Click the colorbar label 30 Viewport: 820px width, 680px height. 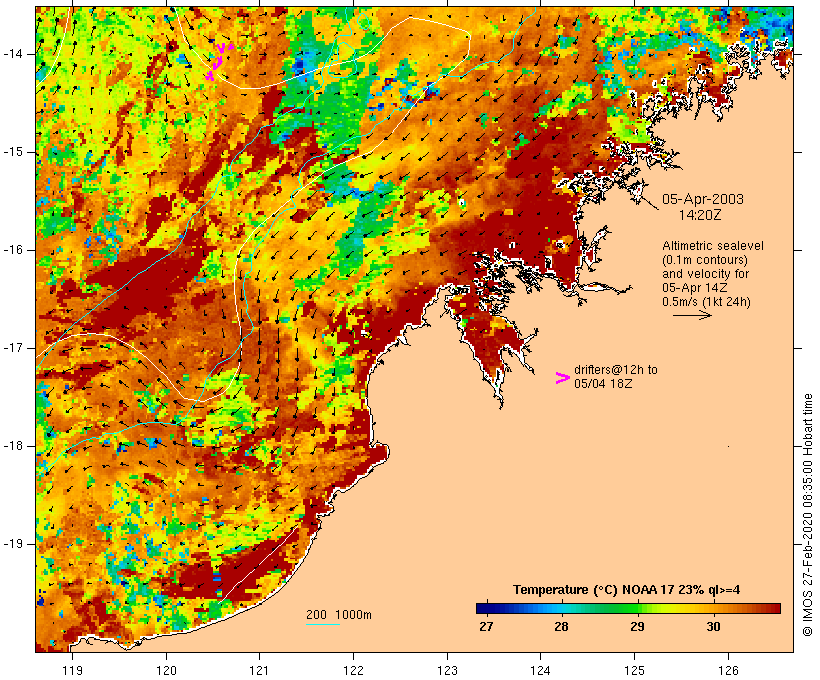pyautogui.click(x=713, y=627)
